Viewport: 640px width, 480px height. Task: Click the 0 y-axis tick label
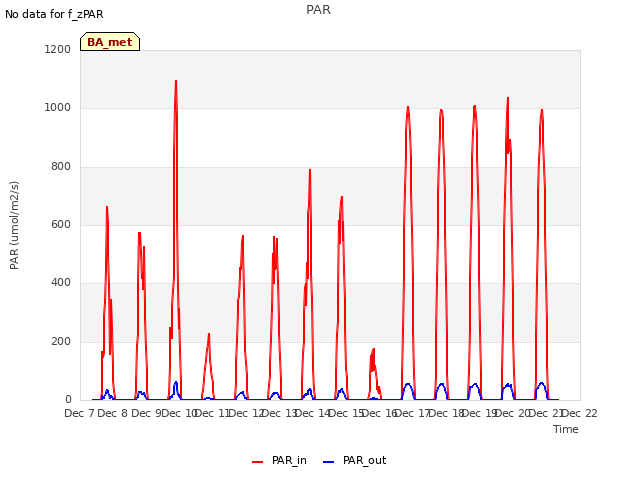(x=68, y=400)
